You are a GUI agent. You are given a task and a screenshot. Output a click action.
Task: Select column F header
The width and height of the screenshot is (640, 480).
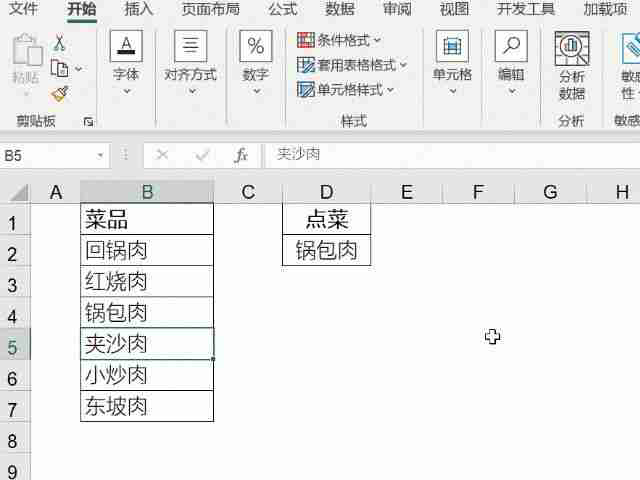point(478,192)
